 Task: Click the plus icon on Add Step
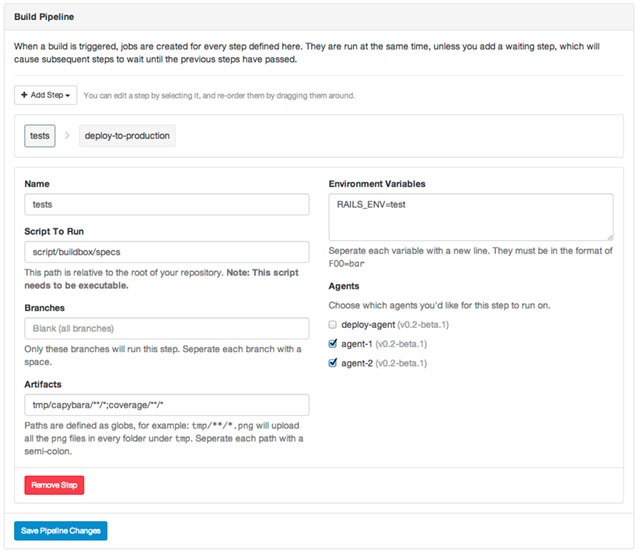click(24, 95)
